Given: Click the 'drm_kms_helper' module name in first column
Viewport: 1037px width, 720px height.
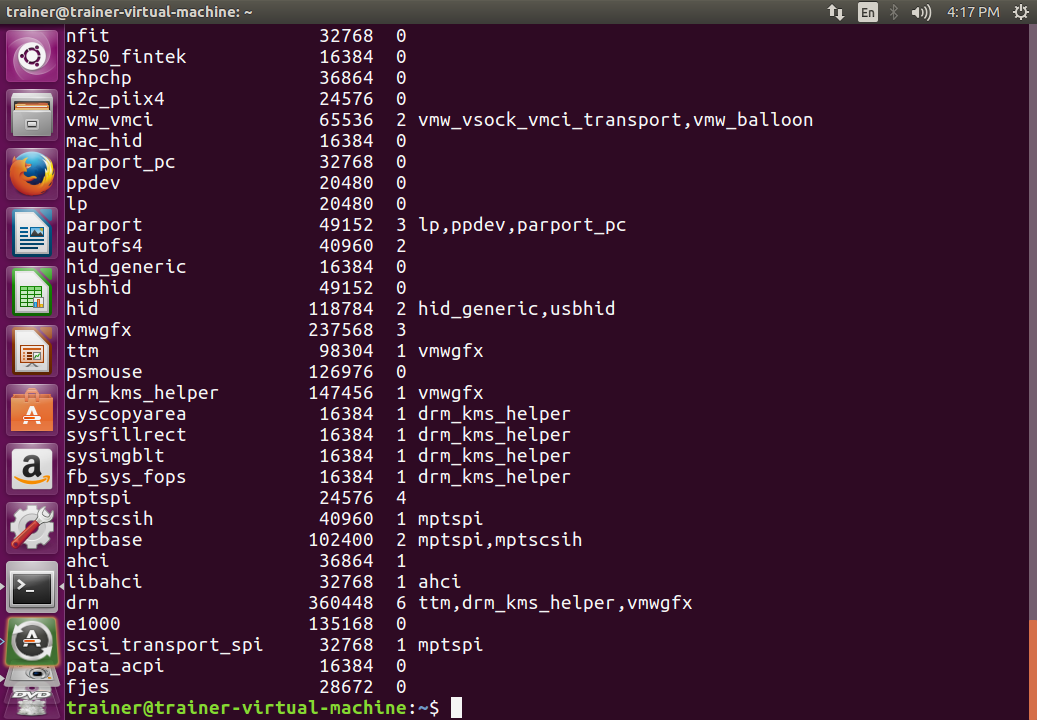Looking at the screenshot, I should tap(142, 393).
